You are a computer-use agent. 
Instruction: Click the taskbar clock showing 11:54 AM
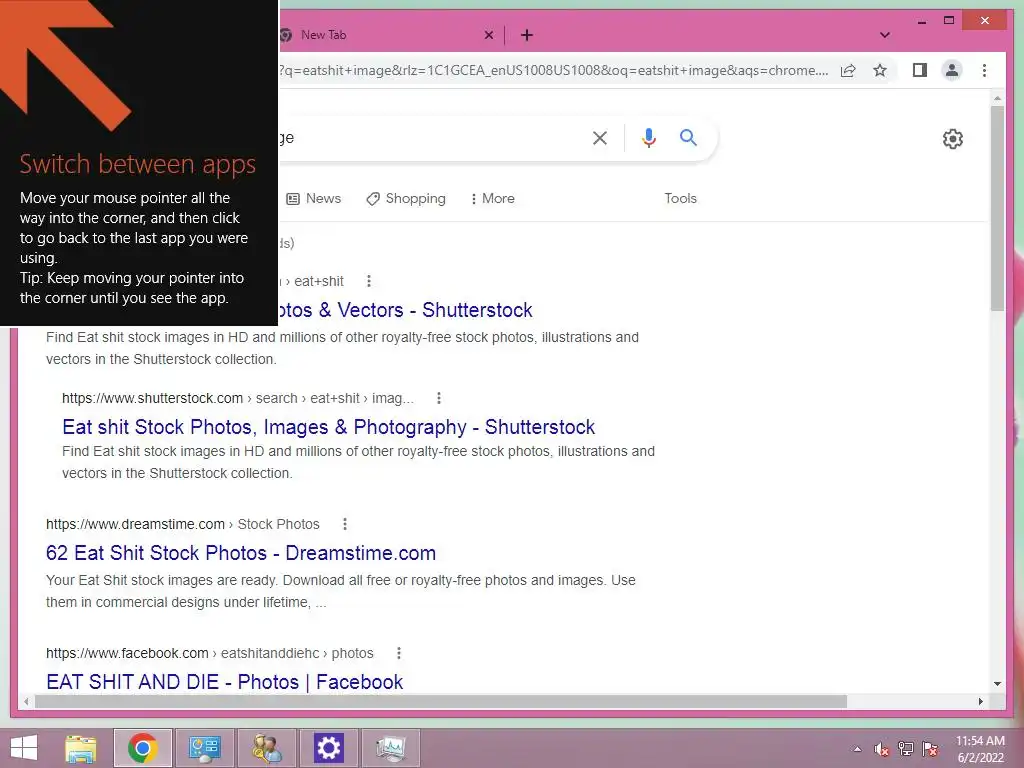[x=980, y=749]
